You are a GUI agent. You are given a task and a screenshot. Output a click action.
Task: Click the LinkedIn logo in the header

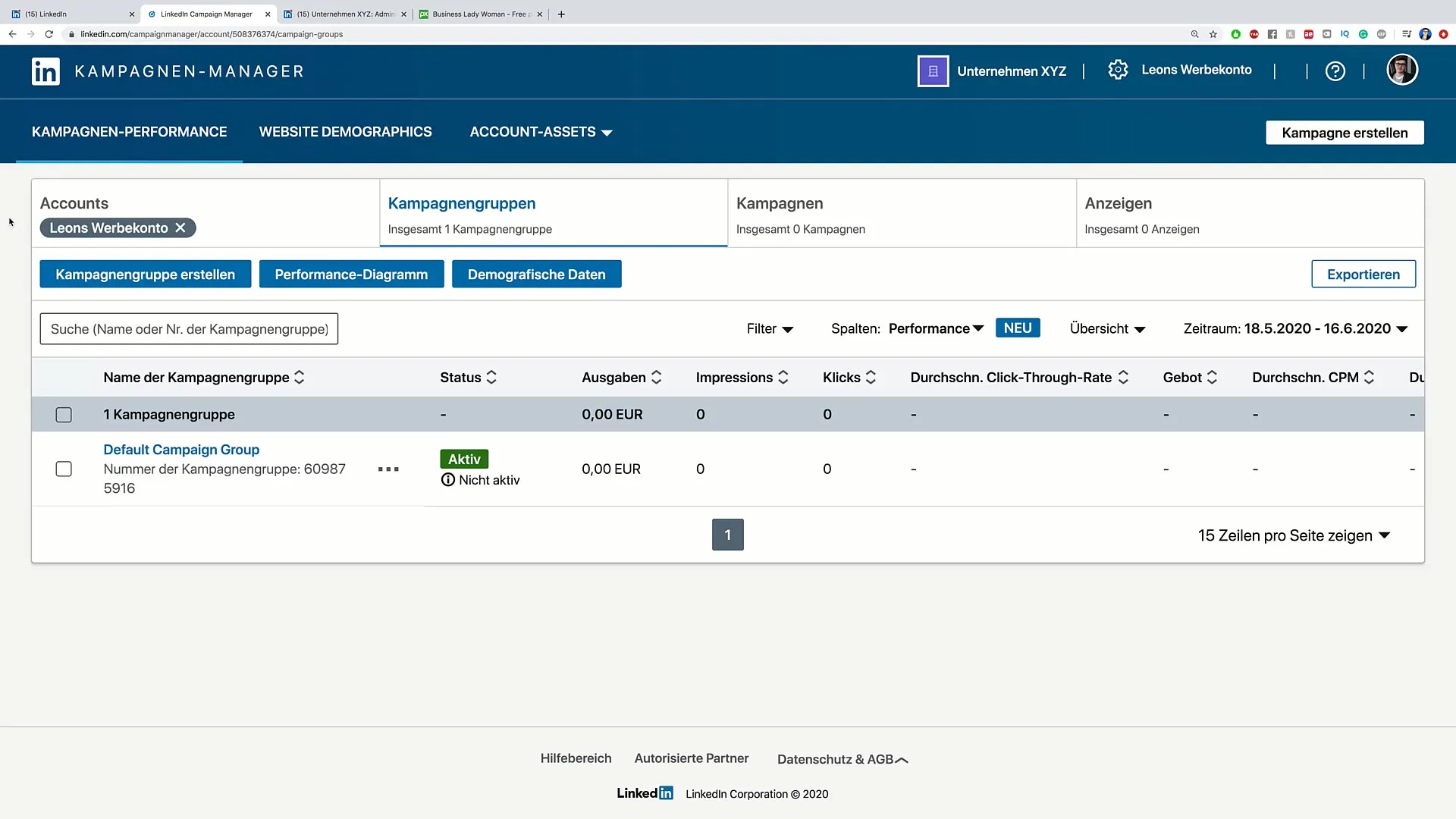[x=45, y=71]
